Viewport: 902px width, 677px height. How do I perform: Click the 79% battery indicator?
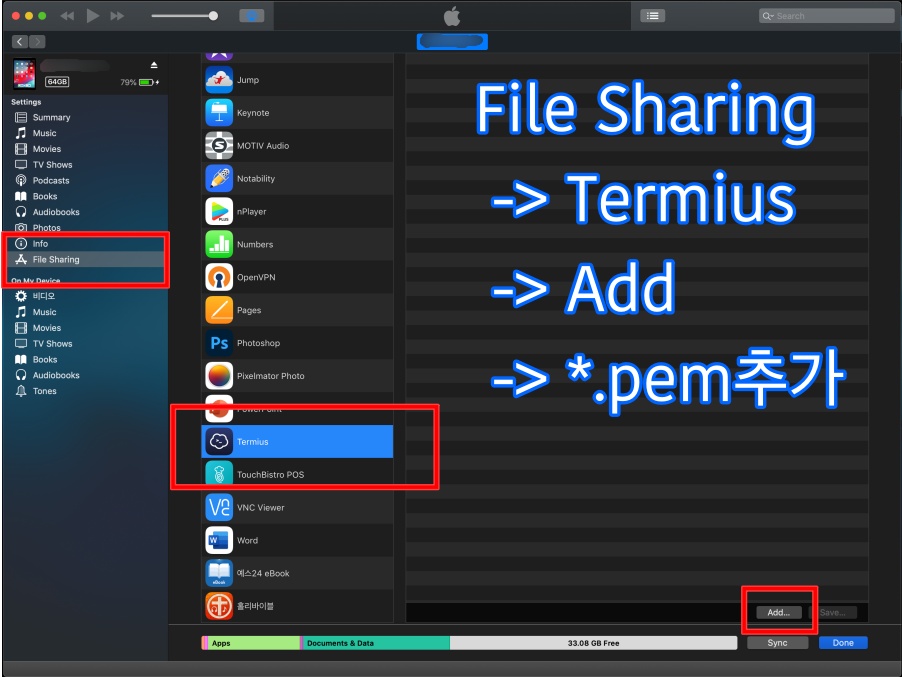coord(139,82)
